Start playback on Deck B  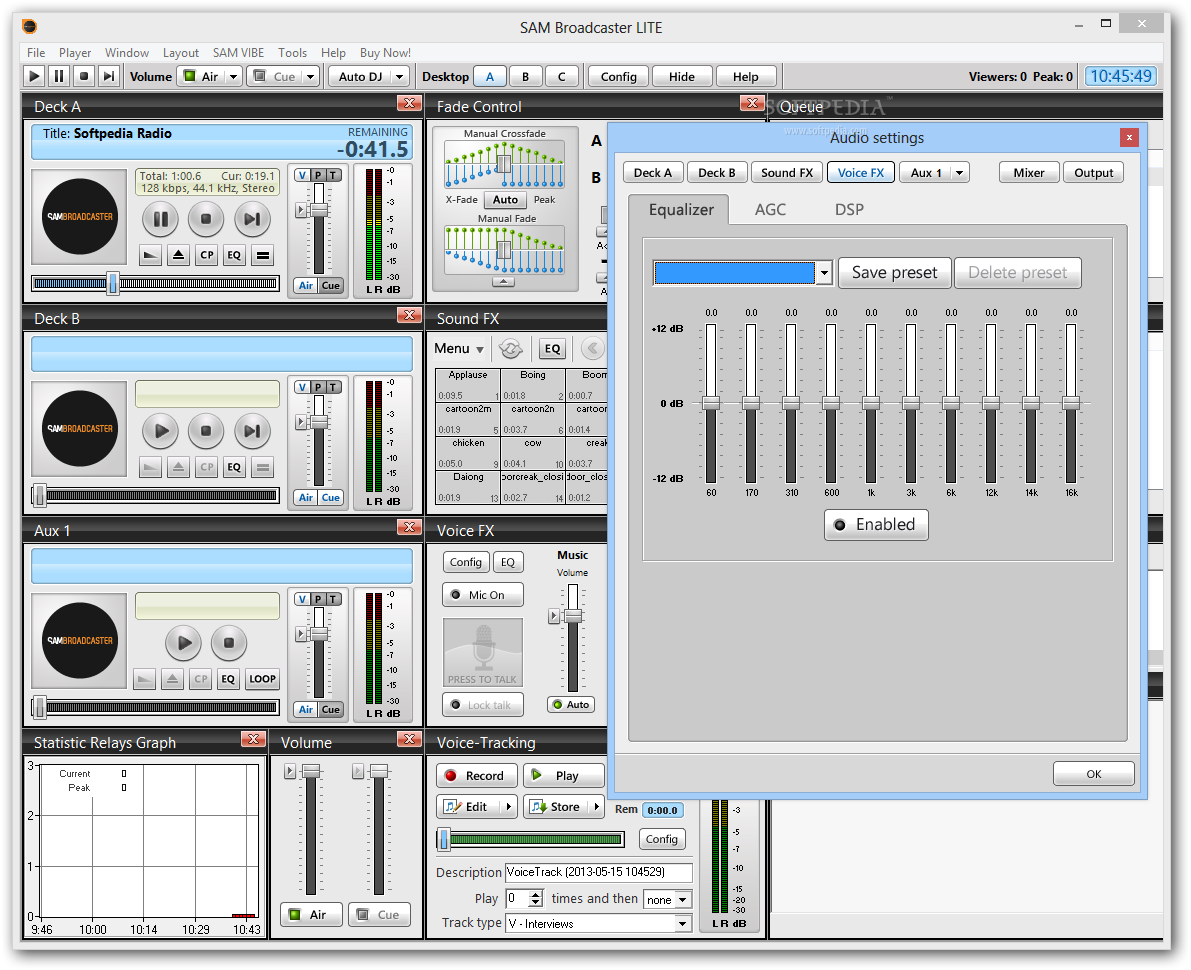(x=160, y=431)
